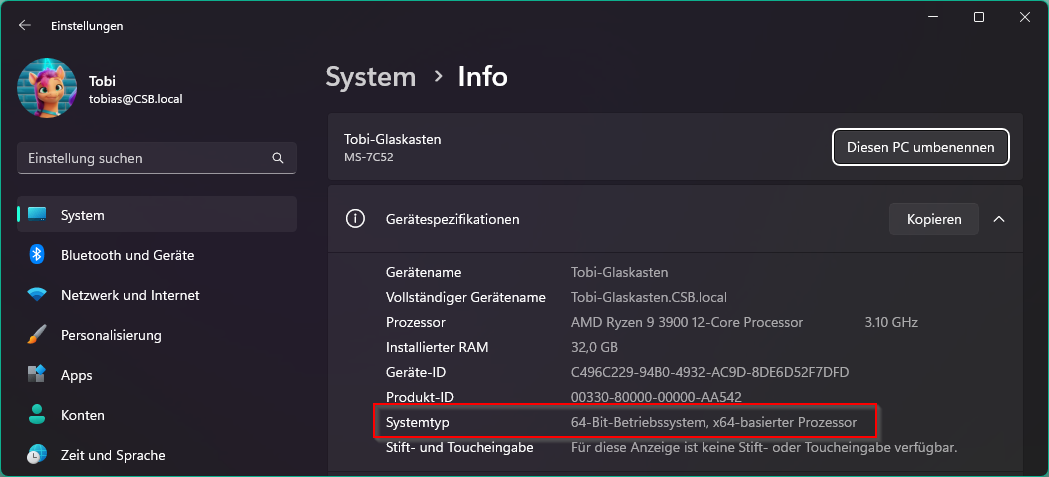Image resolution: width=1049 pixels, height=477 pixels.
Task: Click the 32,0 GB RAM value
Action: coord(594,347)
